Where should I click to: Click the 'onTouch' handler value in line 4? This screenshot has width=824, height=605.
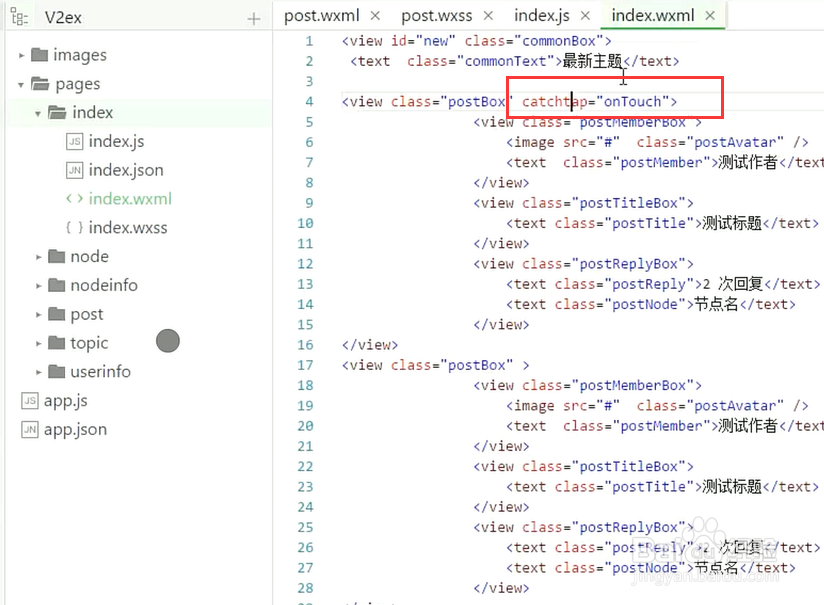[632, 101]
